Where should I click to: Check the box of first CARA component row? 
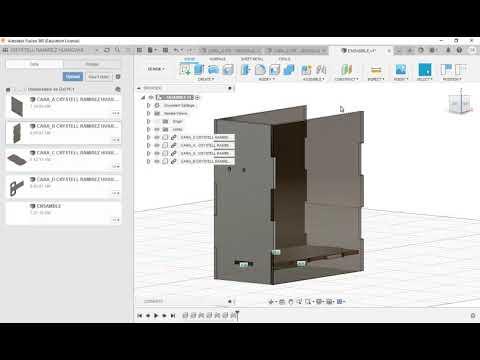[x=165, y=137]
